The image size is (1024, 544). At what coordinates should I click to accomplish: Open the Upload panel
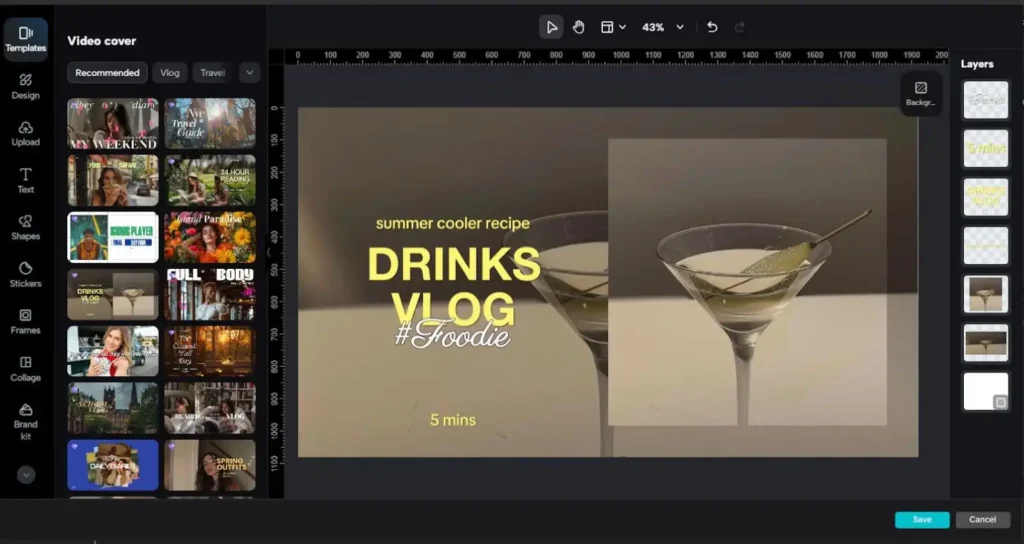point(25,133)
